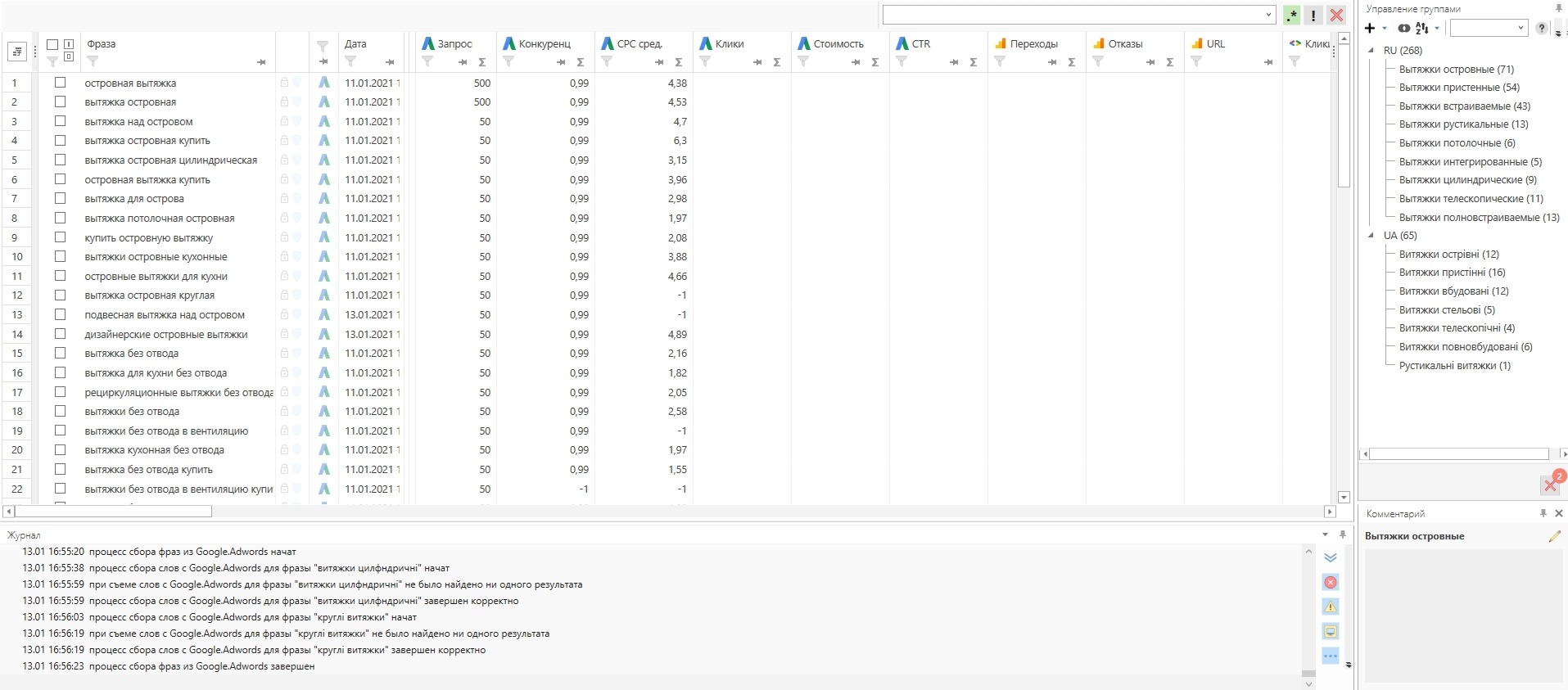The width and height of the screenshot is (1568, 690).
Task: Pin the Управление группами panel
Action: point(1558,8)
